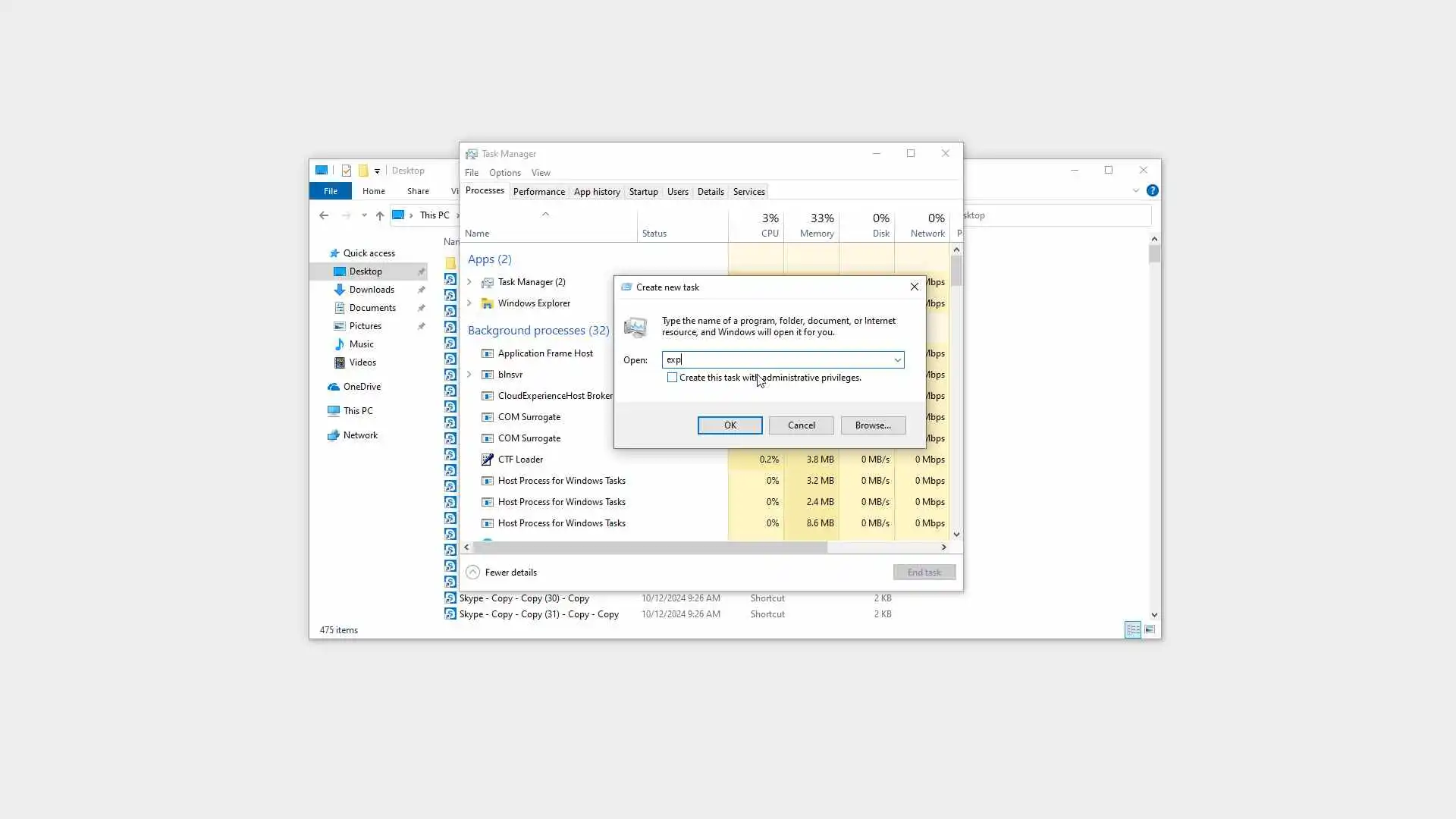Select Network in the navigation pane

click(x=360, y=435)
